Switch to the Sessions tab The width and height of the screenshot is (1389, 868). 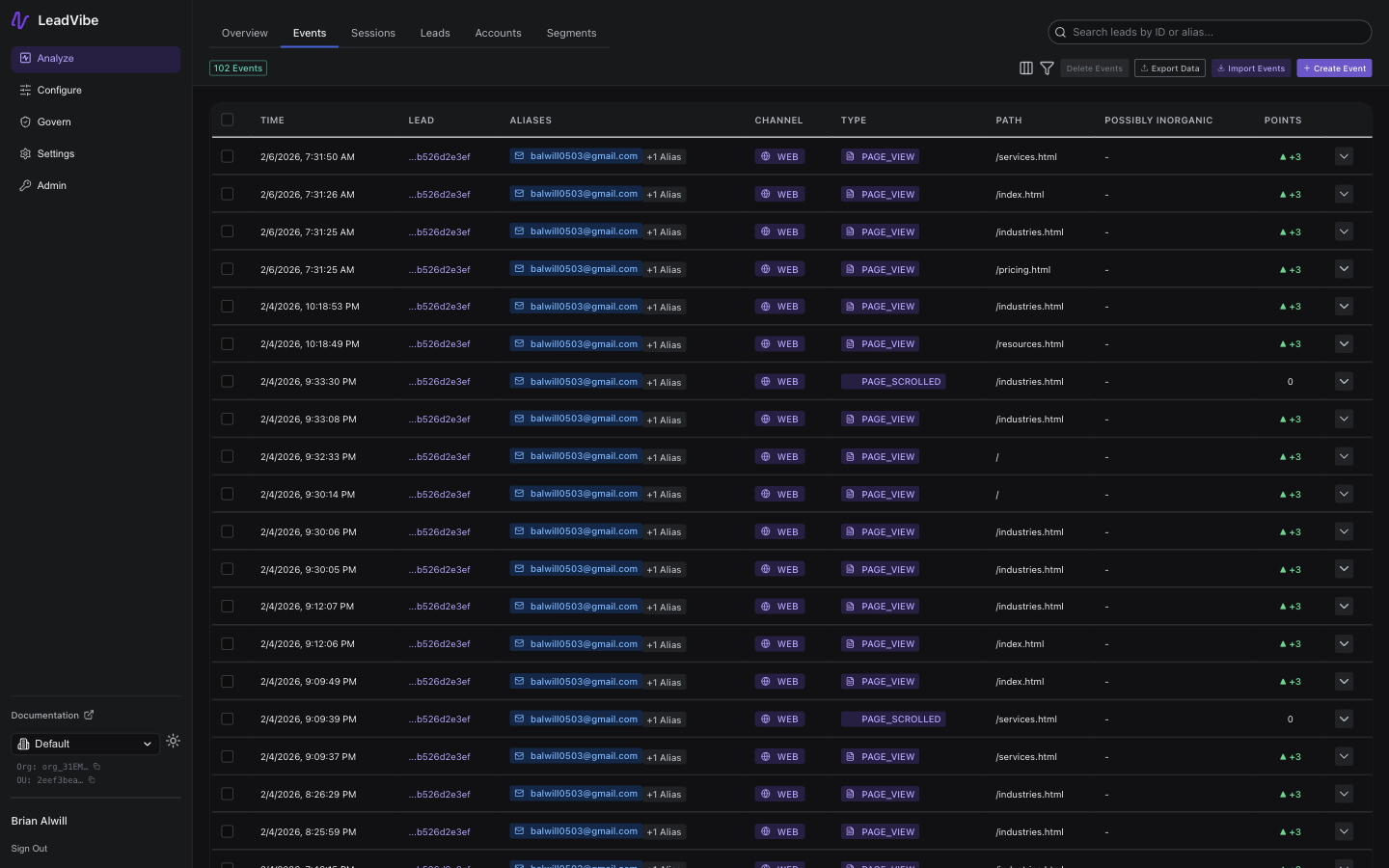click(x=373, y=32)
